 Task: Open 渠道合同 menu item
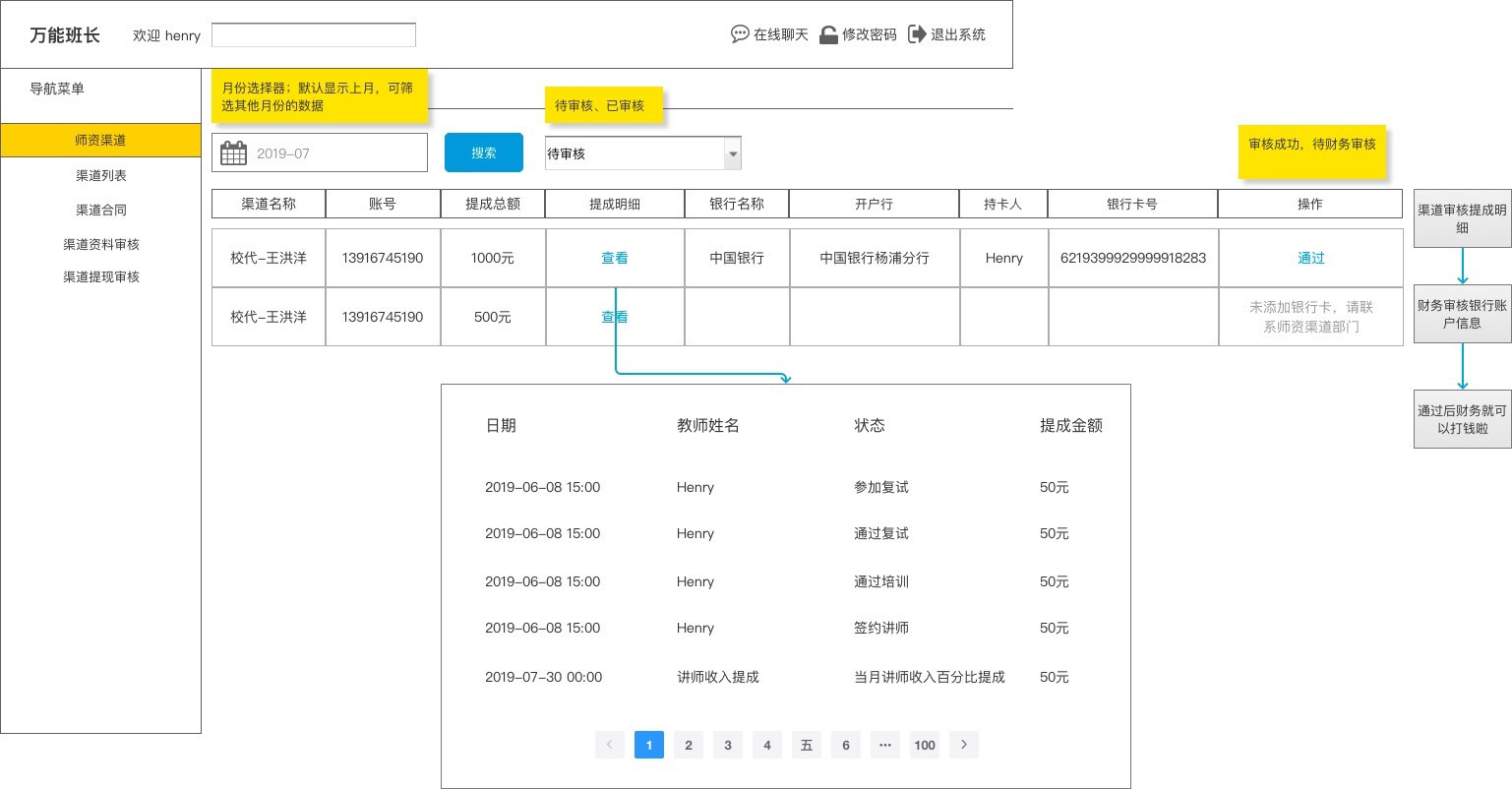(x=100, y=210)
